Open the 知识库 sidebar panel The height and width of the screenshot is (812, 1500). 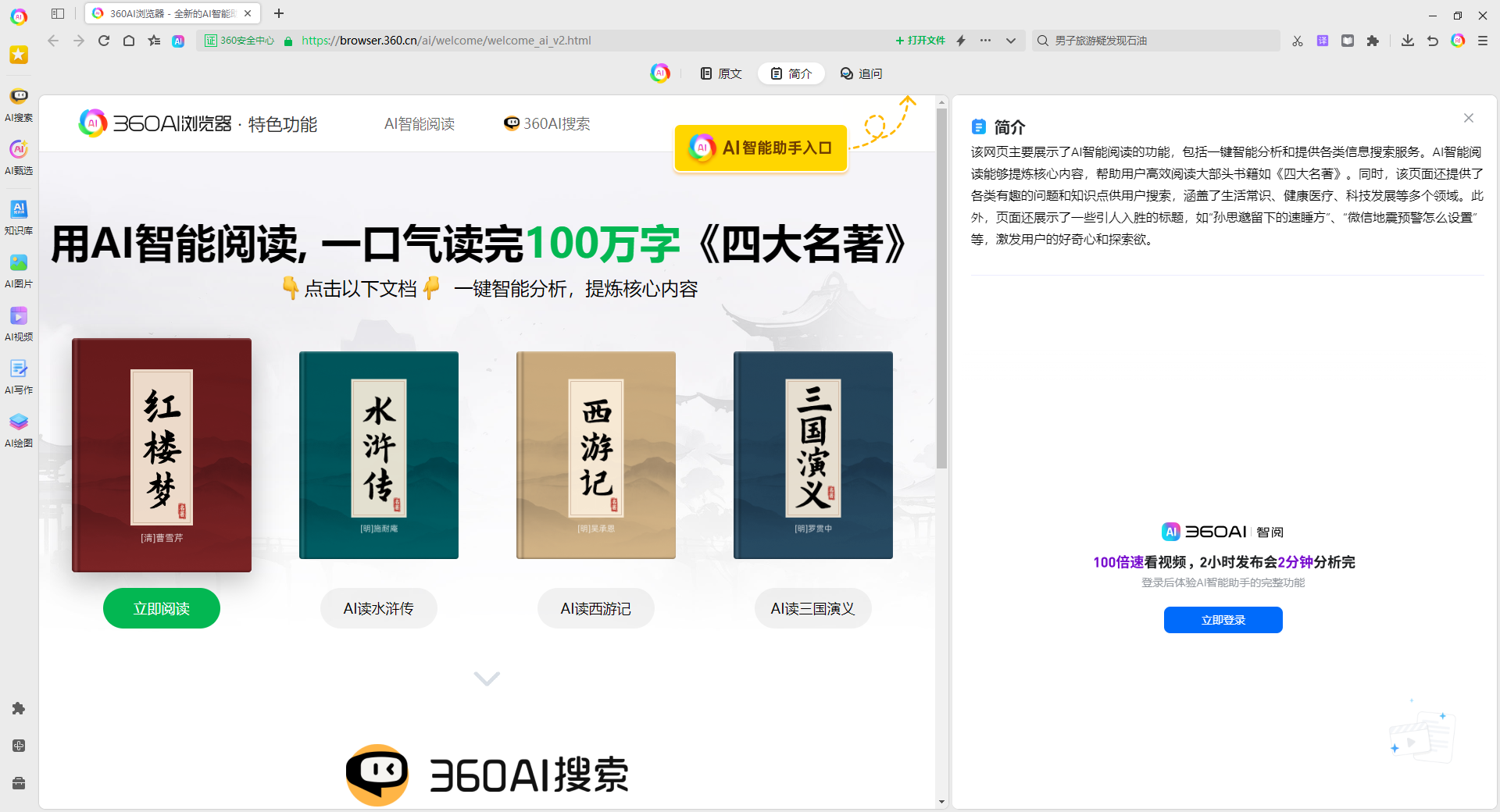18,215
